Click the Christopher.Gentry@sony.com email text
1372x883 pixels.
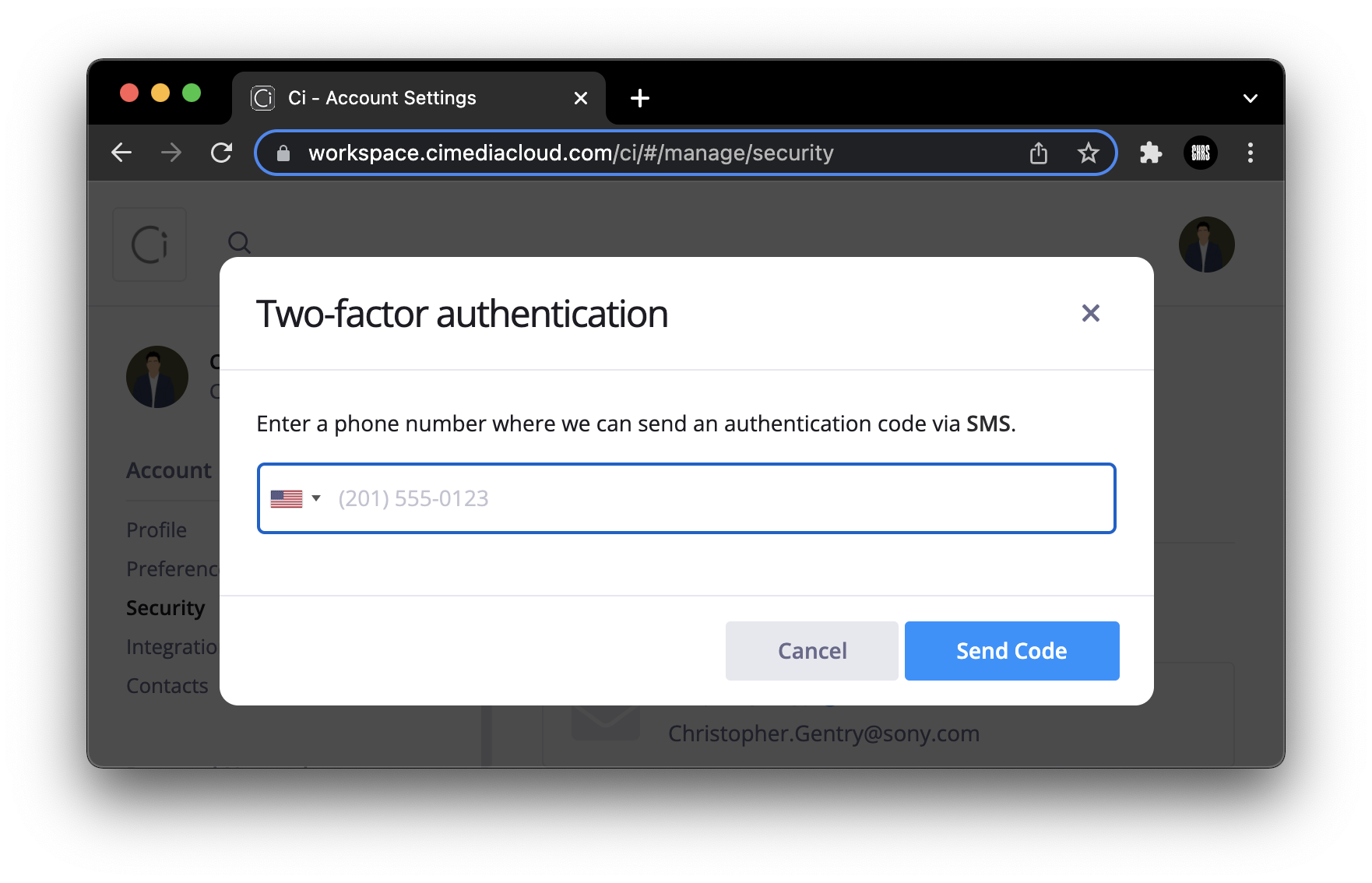click(x=824, y=733)
